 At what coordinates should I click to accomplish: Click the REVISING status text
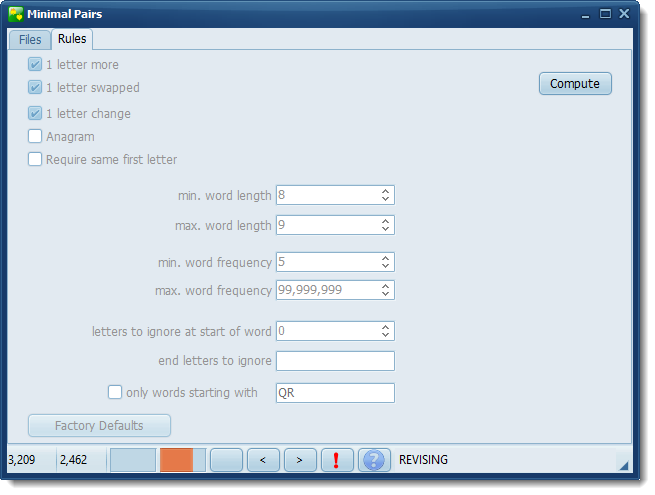(423, 460)
